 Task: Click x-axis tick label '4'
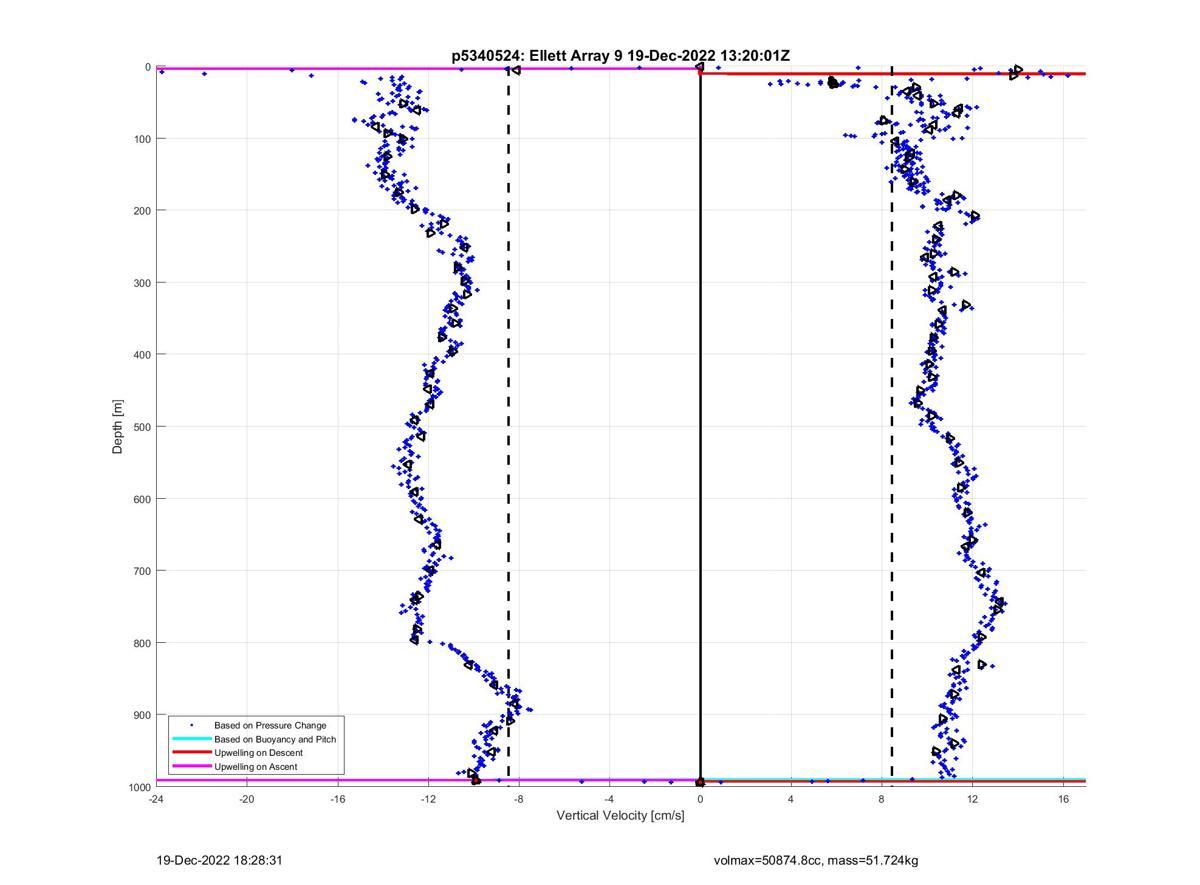coord(791,799)
